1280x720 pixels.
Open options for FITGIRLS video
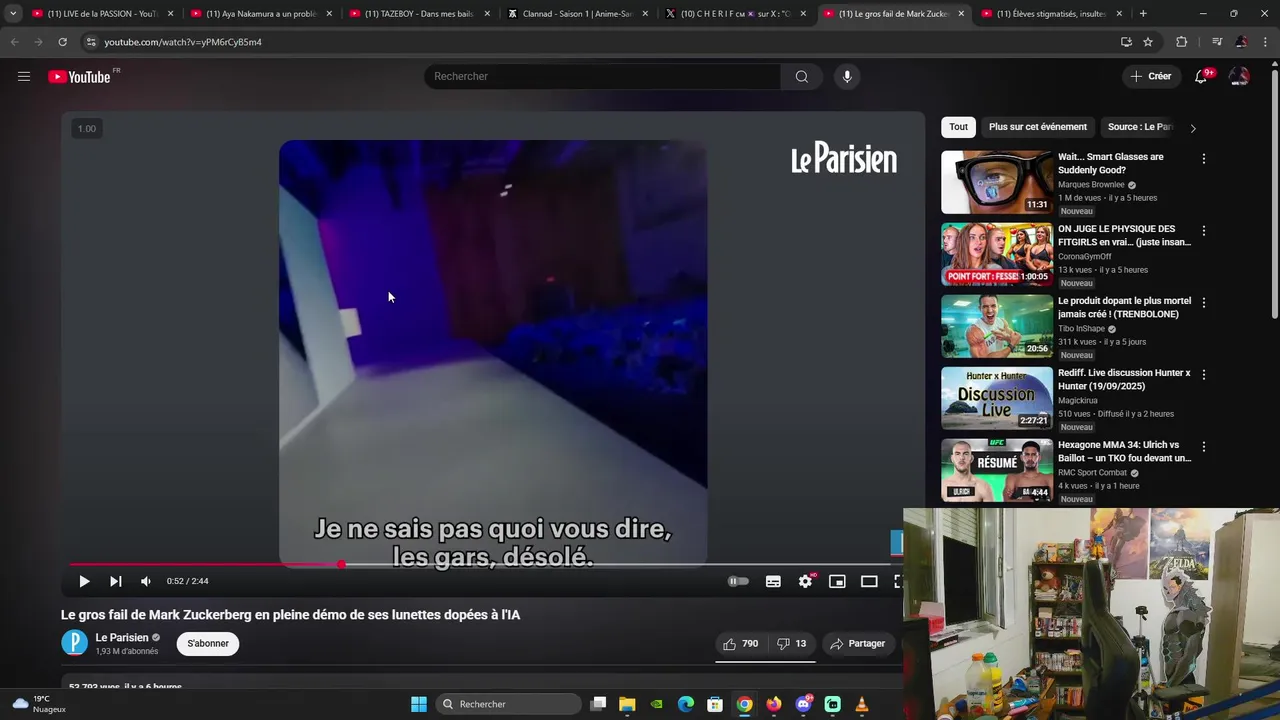click(1204, 231)
